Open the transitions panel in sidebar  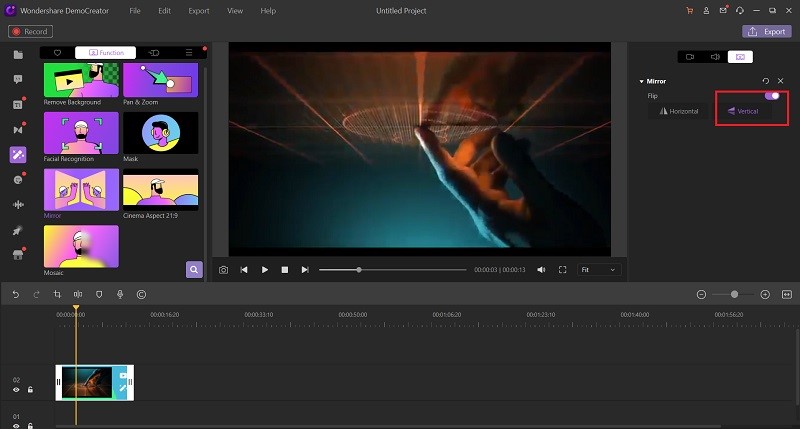tap(18, 130)
